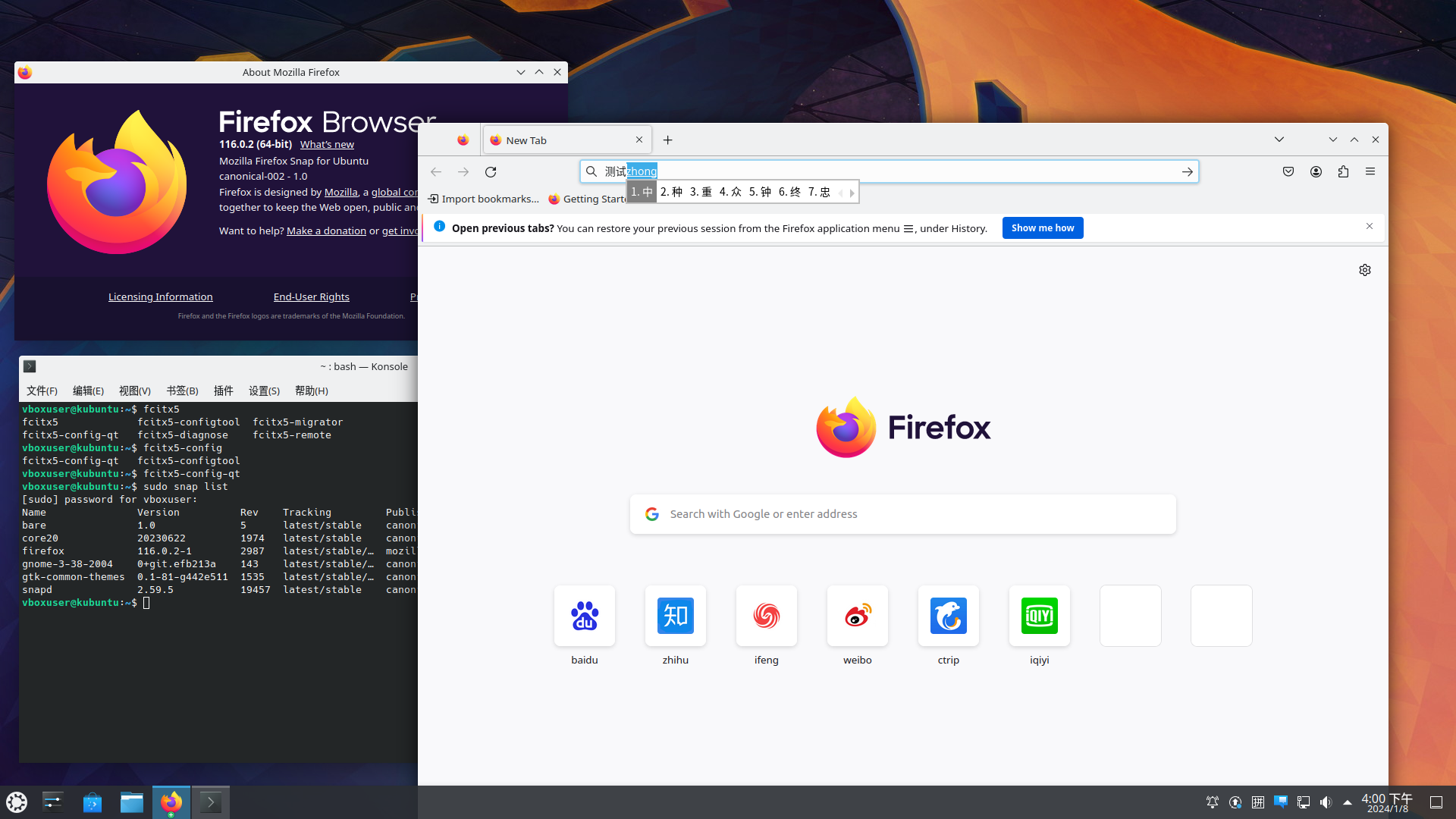Image resolution: width=1456 pixels, height=819 pixels.
Task: Open Getting Started bookmark
Action: pos(588,199)
